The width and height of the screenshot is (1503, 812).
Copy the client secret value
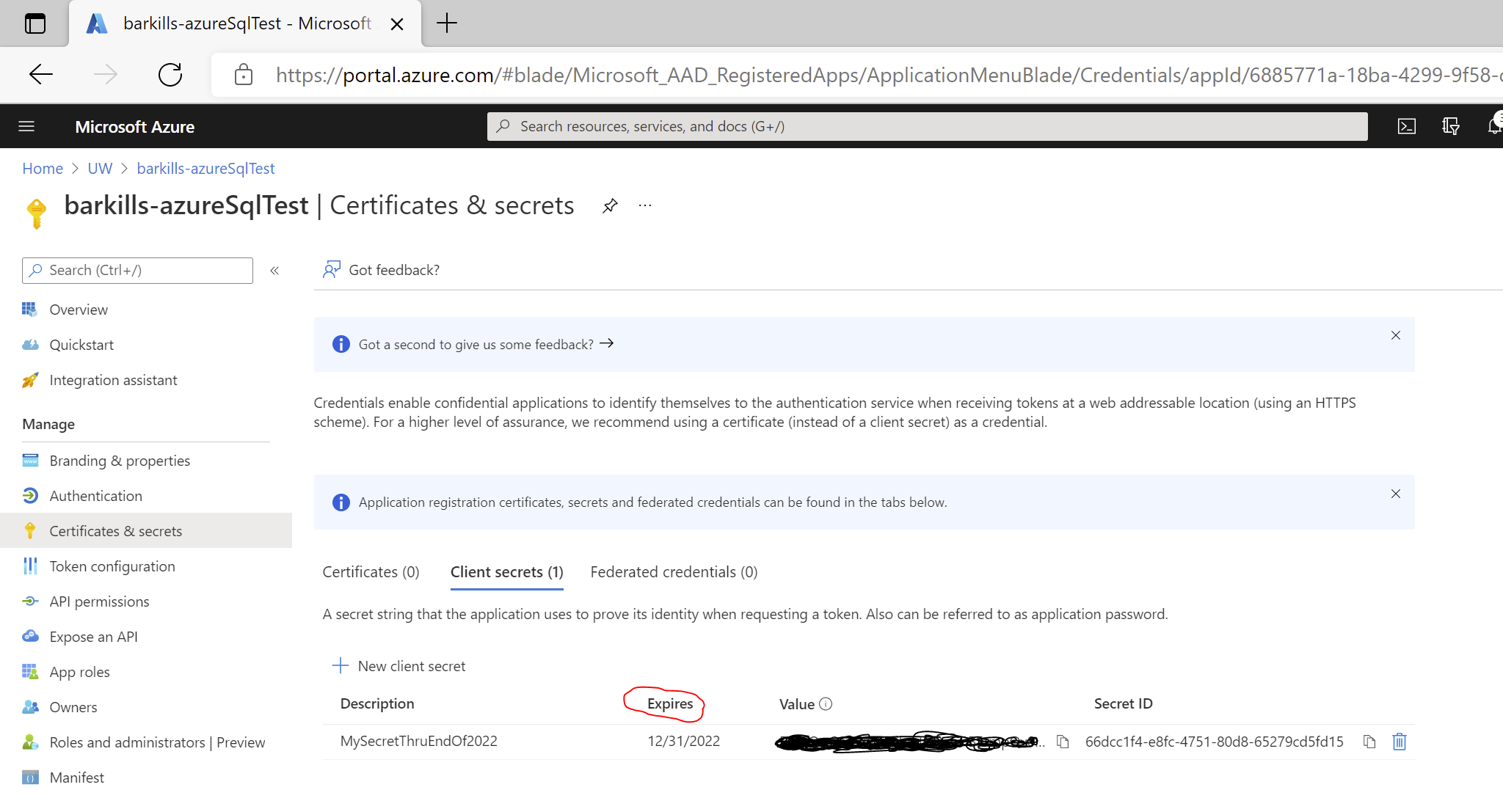click(x=1063, y=742)
